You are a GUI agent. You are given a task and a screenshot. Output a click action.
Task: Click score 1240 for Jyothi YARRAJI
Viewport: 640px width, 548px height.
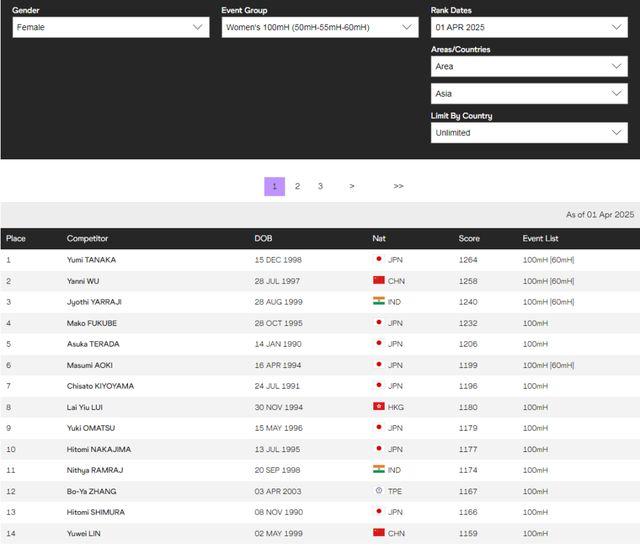pyautogui.click(x=468, y=302)
